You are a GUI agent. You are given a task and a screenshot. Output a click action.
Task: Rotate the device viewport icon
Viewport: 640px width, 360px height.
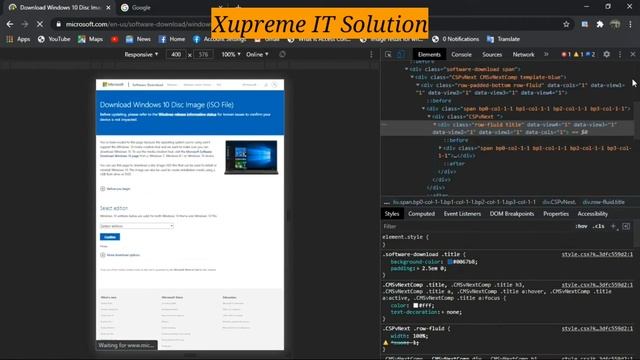282,54
